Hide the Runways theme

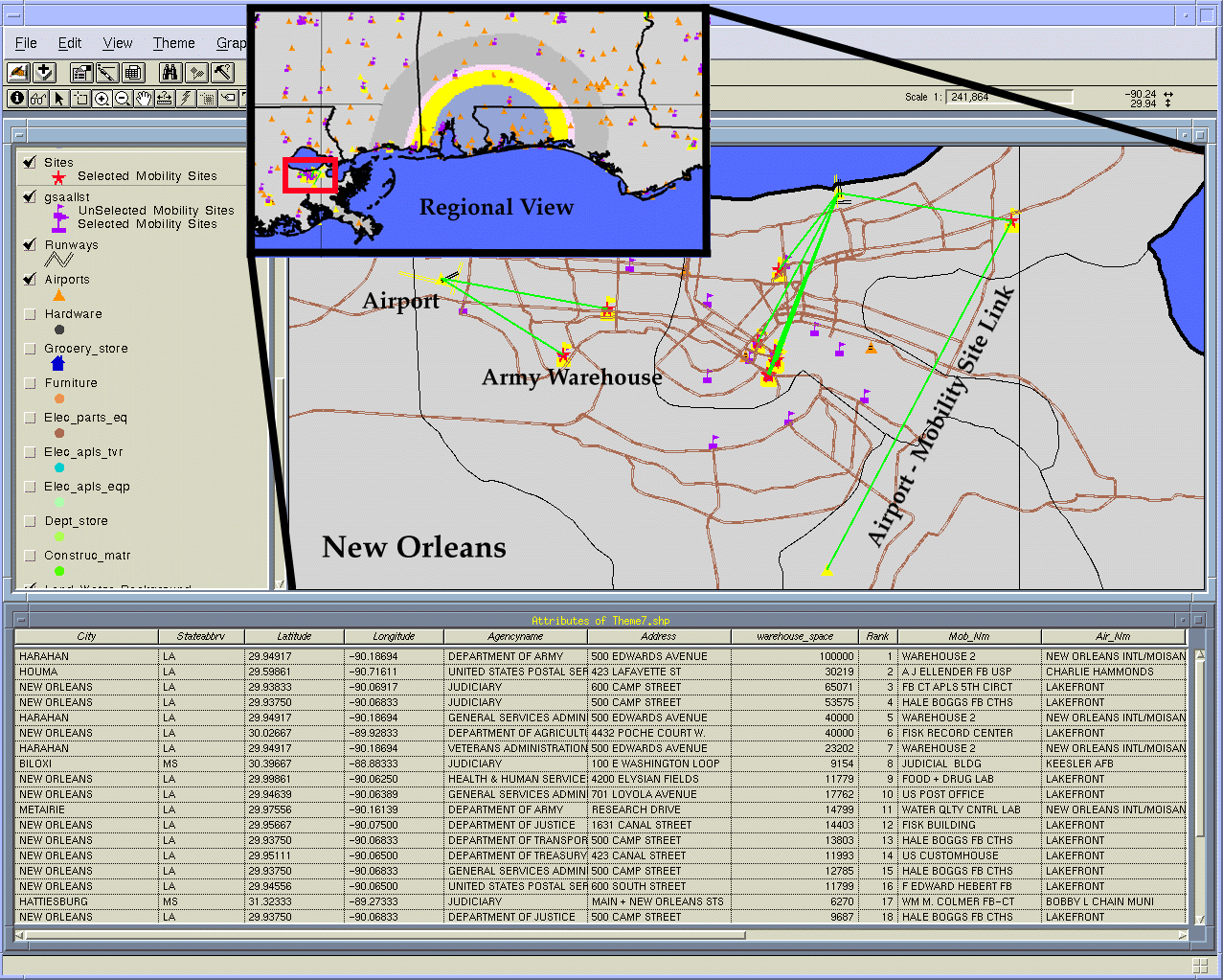[x=30, y=244]
